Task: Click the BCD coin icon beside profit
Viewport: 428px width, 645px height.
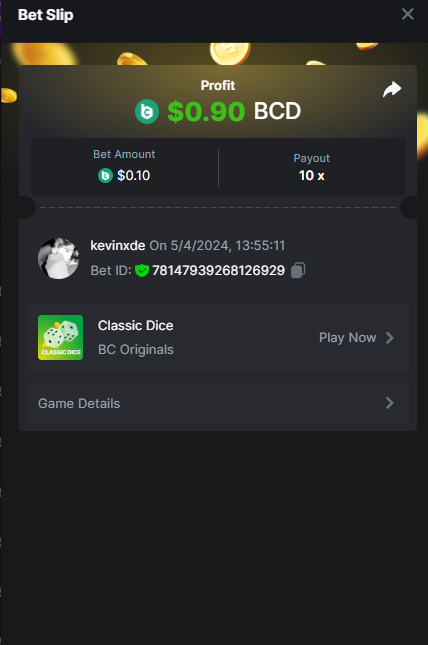Action: coord(147,111)
